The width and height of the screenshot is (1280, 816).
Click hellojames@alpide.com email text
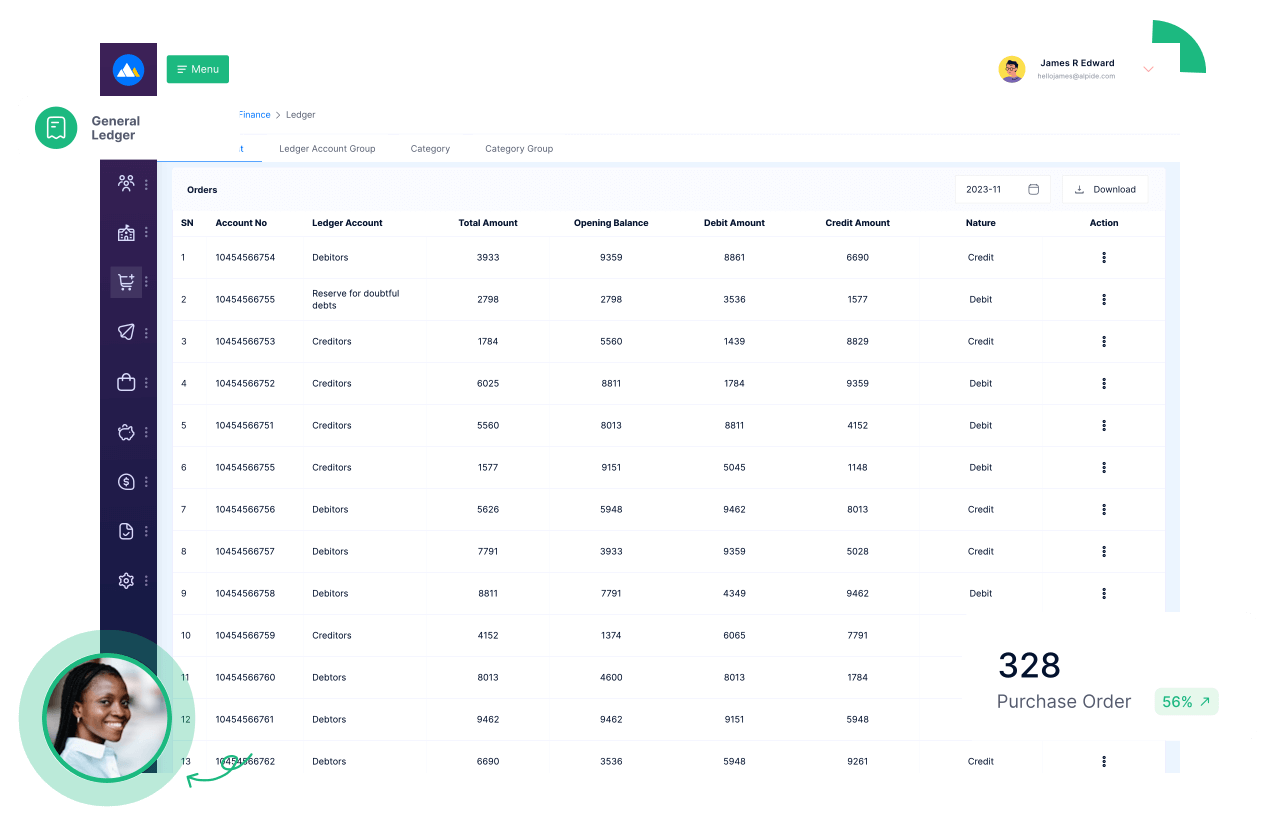pos(1076,76)
